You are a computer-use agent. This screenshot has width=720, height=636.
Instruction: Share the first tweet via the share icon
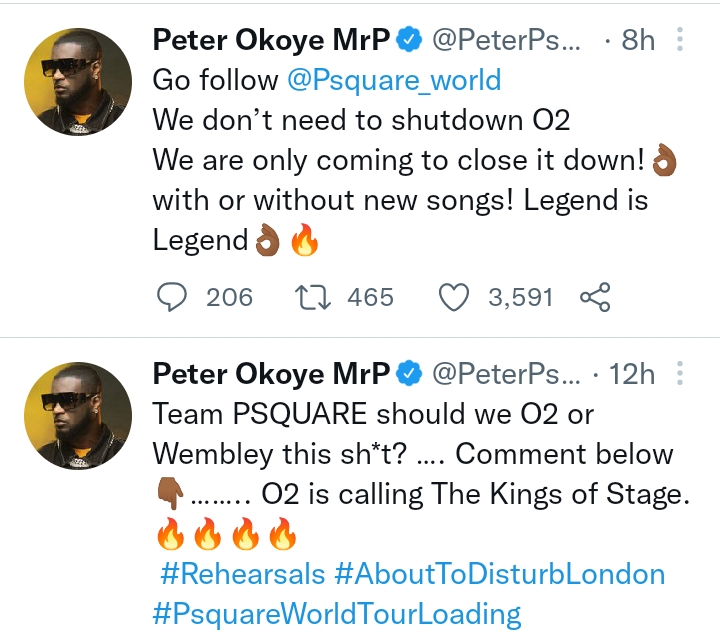595,297
